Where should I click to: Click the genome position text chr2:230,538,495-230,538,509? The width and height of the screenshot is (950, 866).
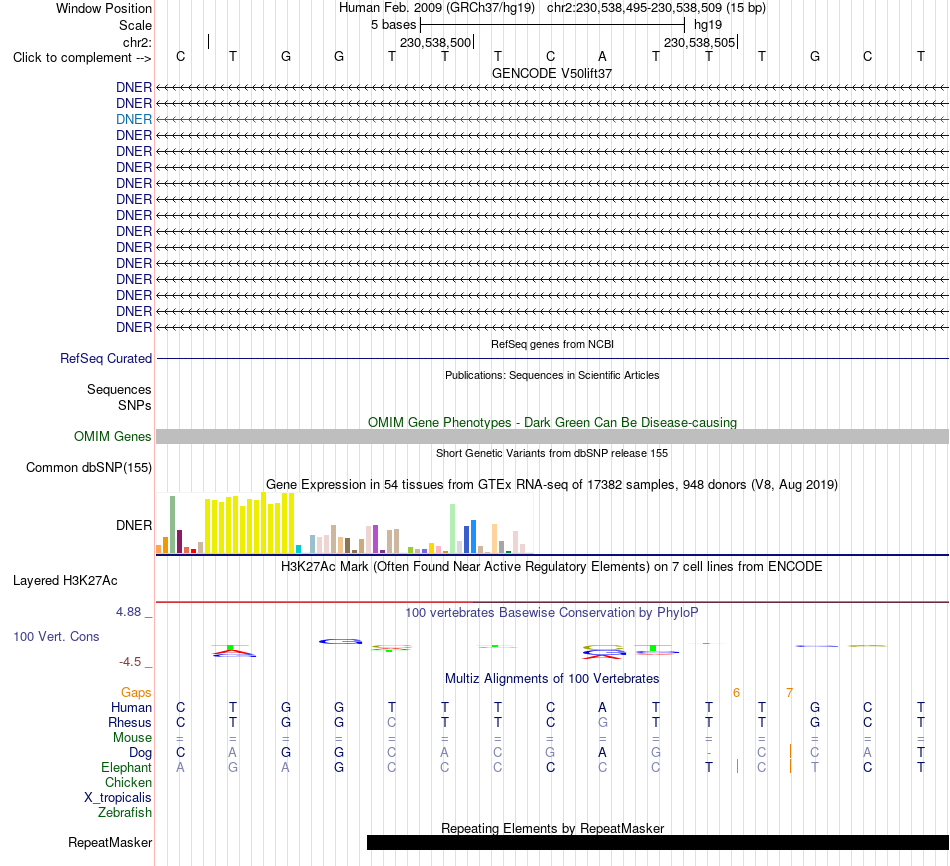(x=634, y=8)
